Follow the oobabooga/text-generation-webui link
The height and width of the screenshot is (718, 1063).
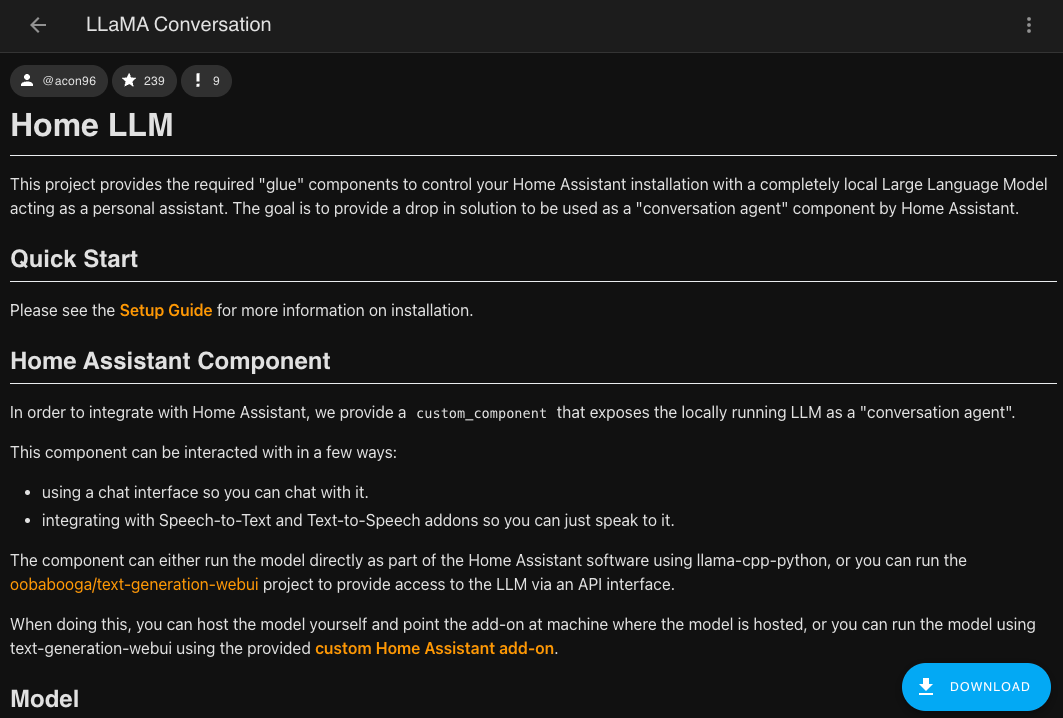pyautogui.click(x=135, y=584)
